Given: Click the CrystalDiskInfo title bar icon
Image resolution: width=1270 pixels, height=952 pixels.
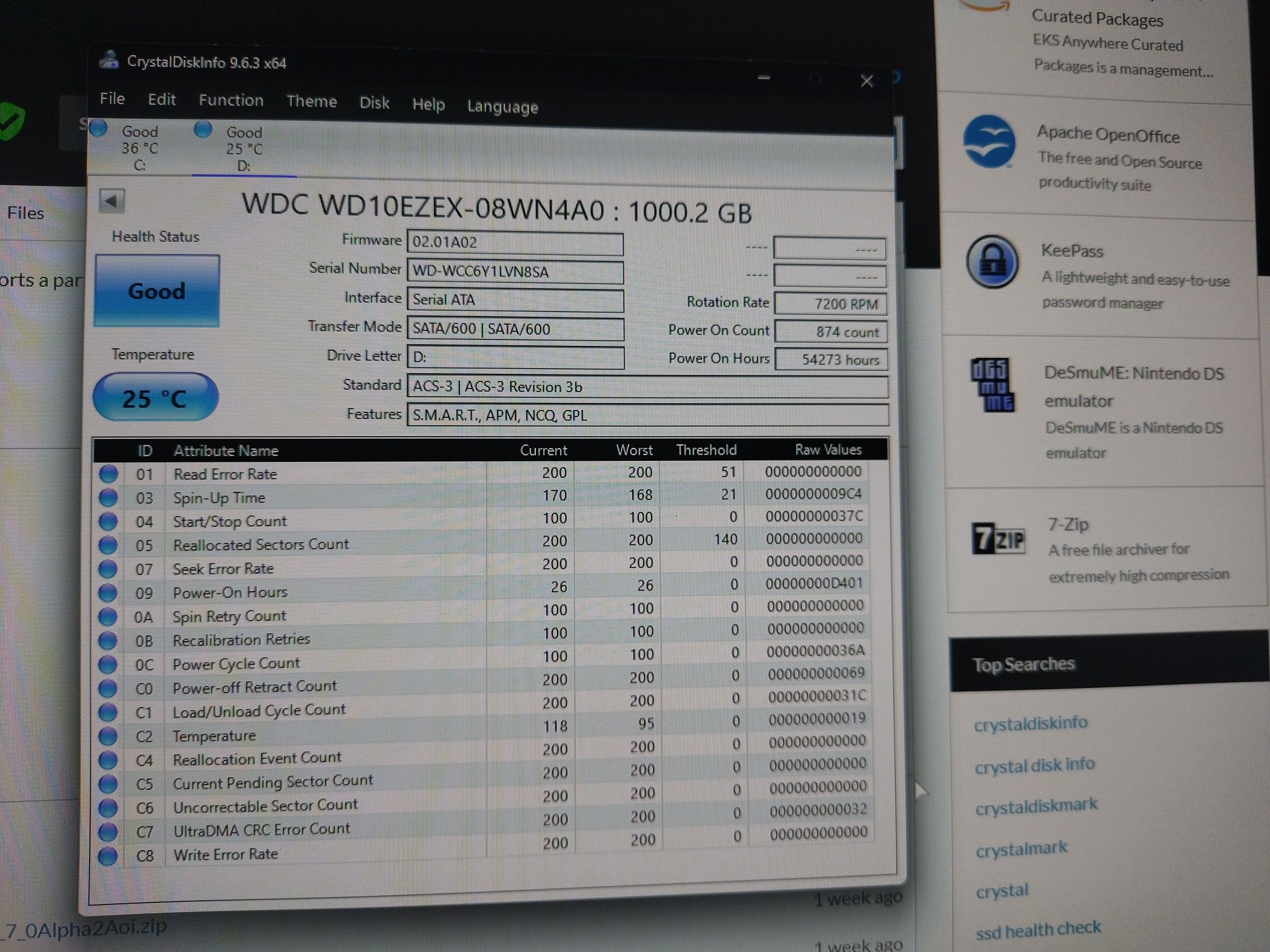Looking at the screenshot, I should coord(109,60).
